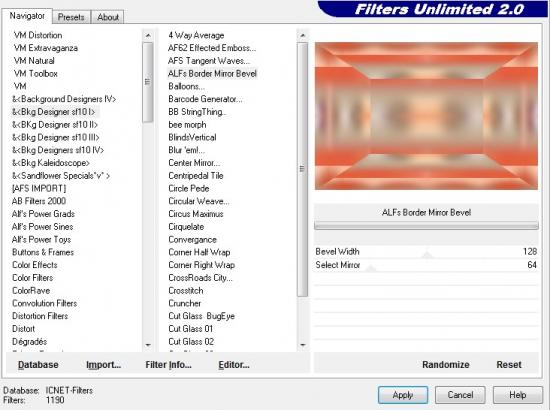550x410 pixels.
Task: Click the category list scroll-up arrow
Action: 148,35
